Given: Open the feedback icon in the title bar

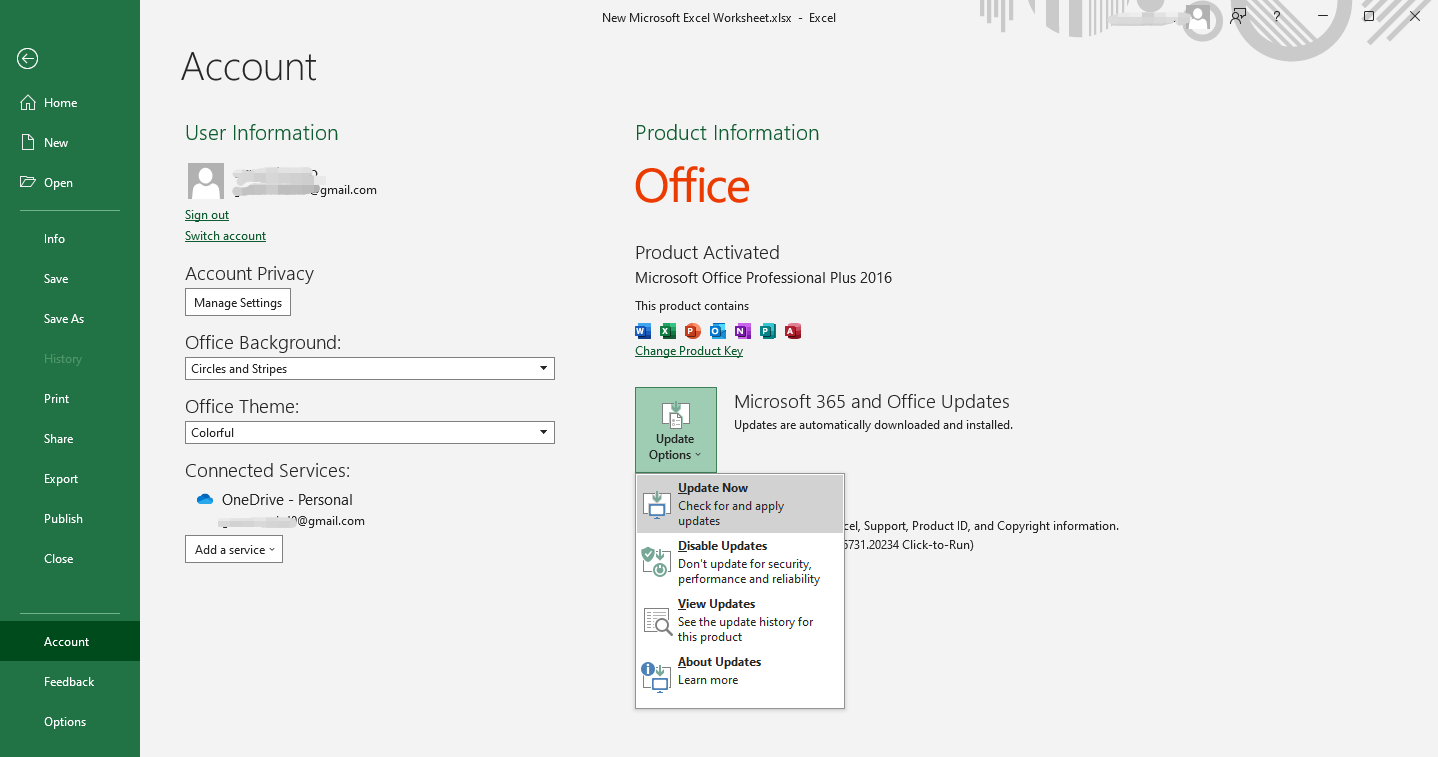Looking at the screenshot, I should 1238,16.
